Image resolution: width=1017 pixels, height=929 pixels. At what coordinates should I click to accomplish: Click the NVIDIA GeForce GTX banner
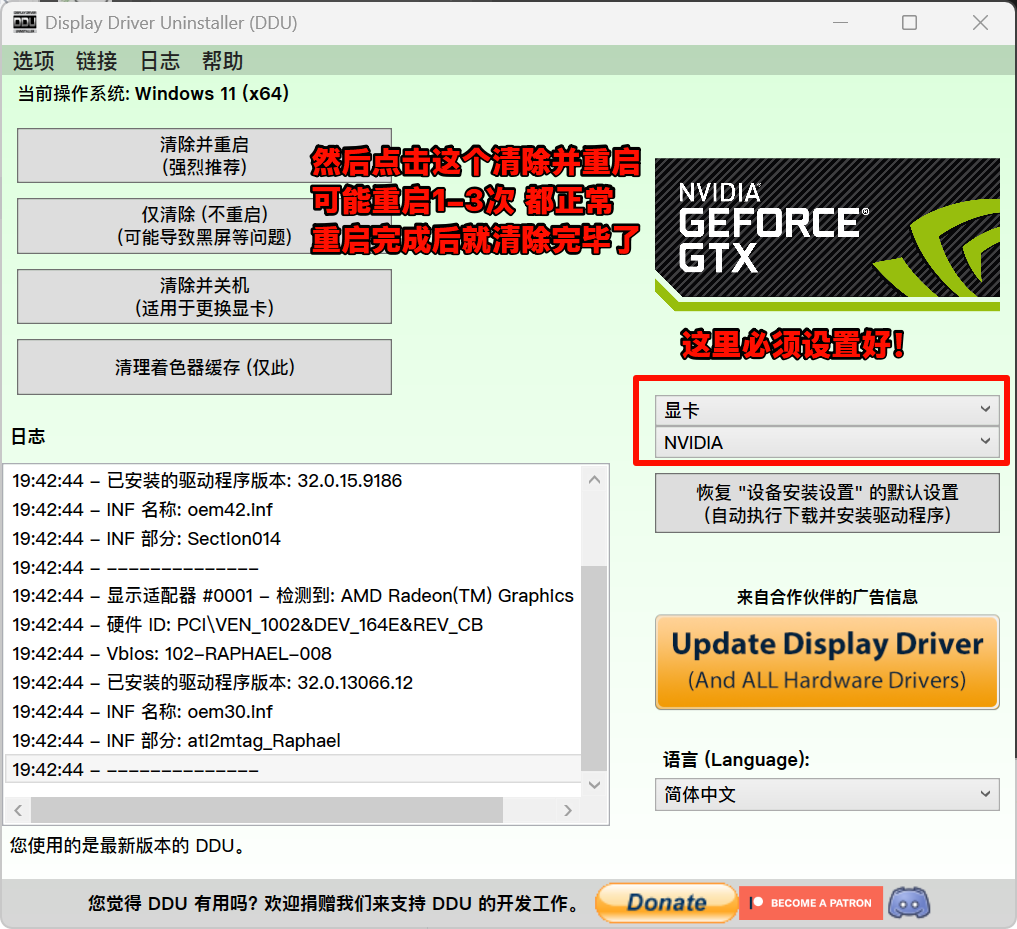click(827, 232)
